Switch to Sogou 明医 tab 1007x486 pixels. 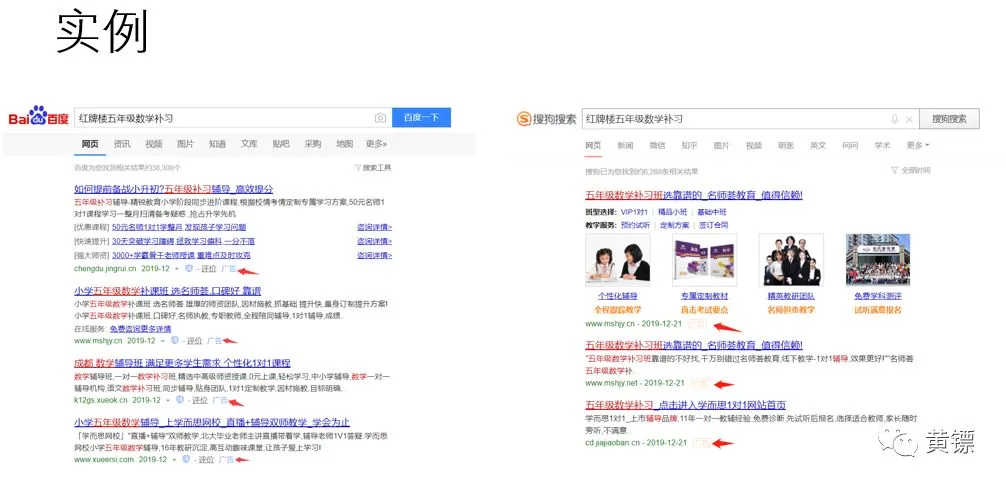coord(785,146)
